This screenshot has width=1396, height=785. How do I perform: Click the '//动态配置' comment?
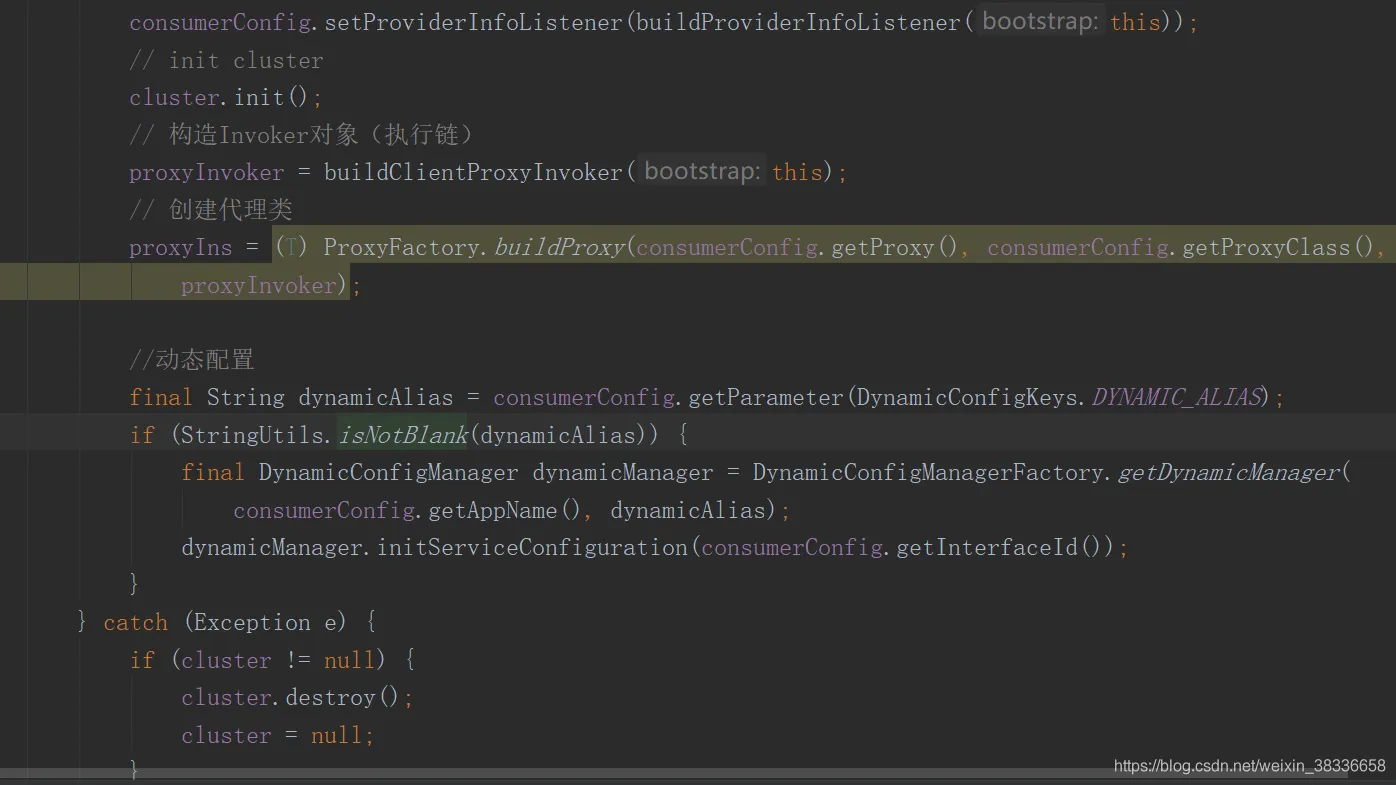pyautogui.click(x=192, y=359)
